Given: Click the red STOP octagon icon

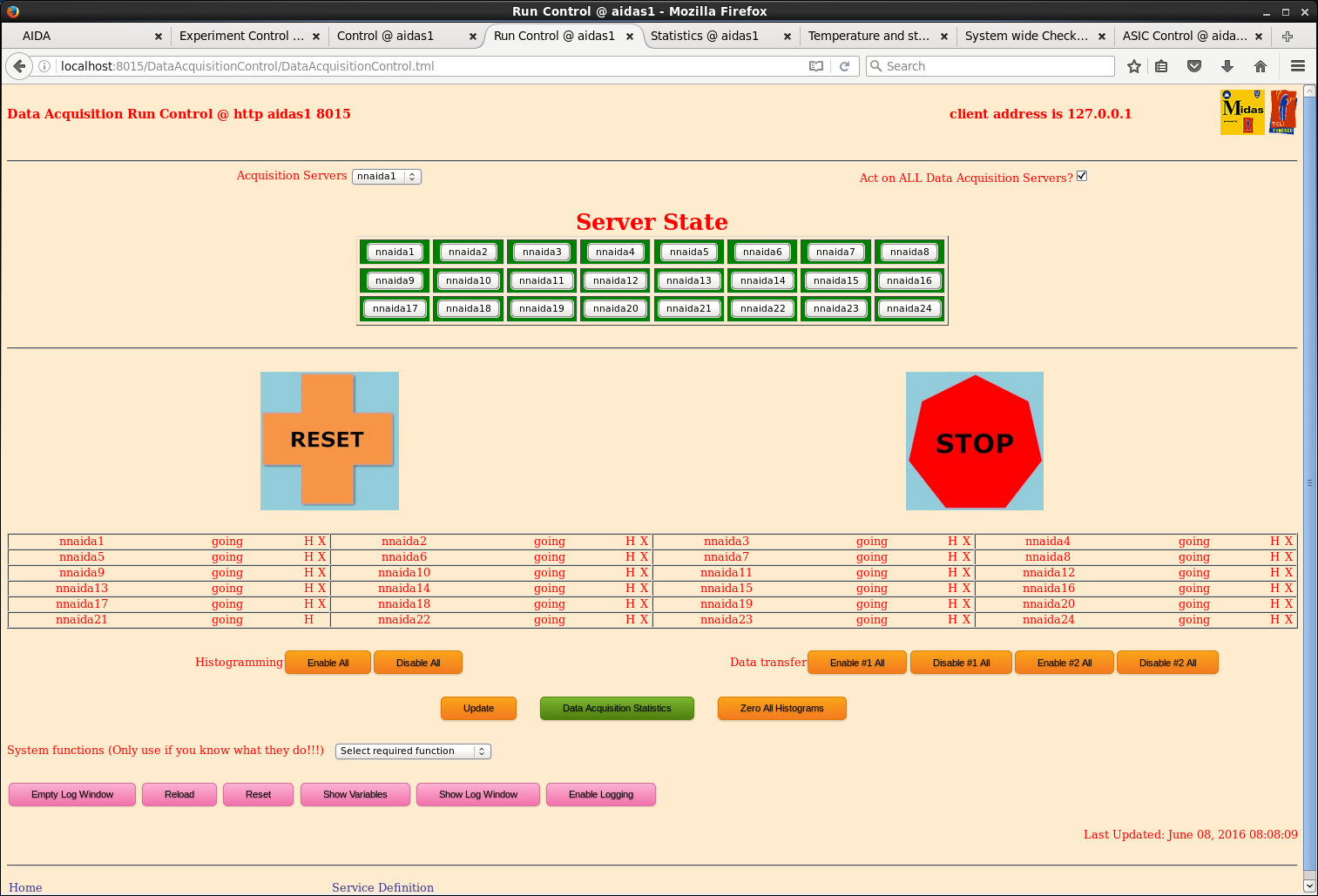Looking at the screenshot, I should 975,441.
